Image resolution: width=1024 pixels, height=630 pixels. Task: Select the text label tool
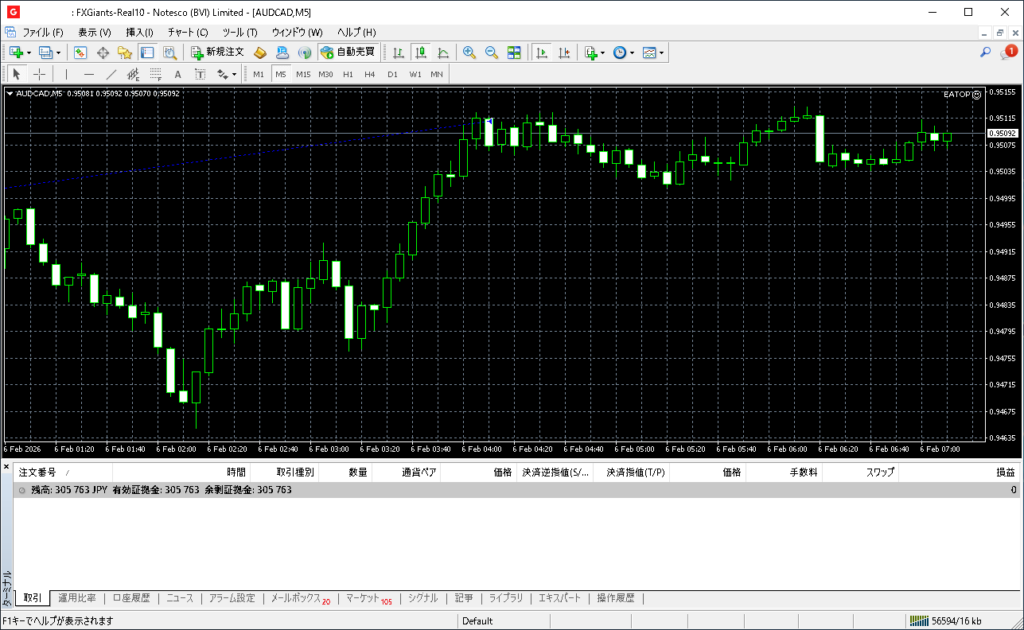(x=178, y=74)
